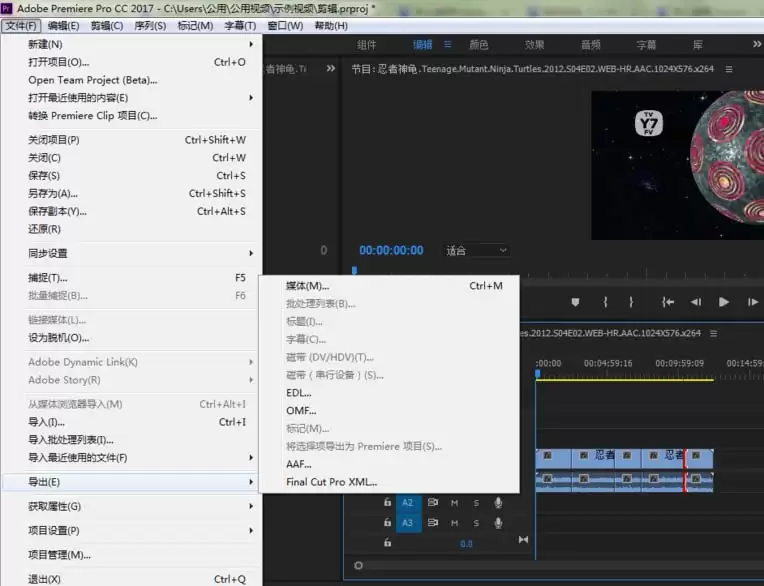This screenshot has width=764, height=586.
Task: Switch to the 颜色 workspace tab
Action: coord(479,45)
